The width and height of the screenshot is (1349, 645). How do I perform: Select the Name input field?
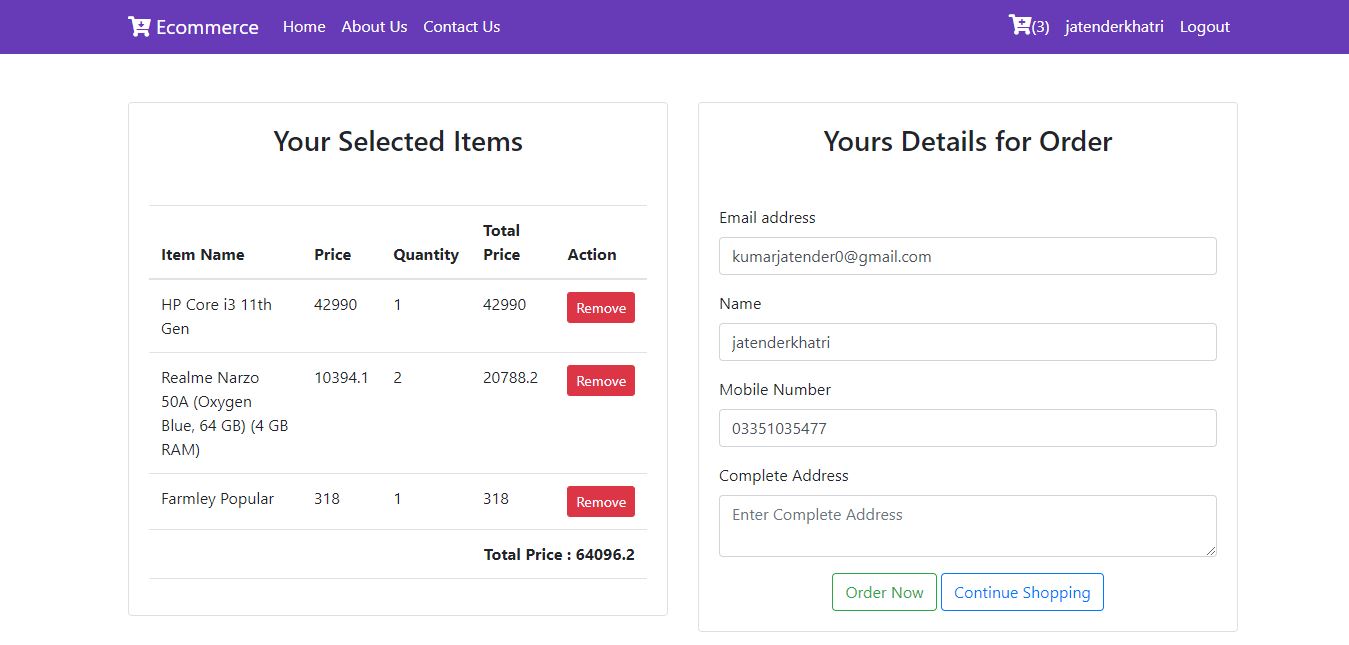967,342
